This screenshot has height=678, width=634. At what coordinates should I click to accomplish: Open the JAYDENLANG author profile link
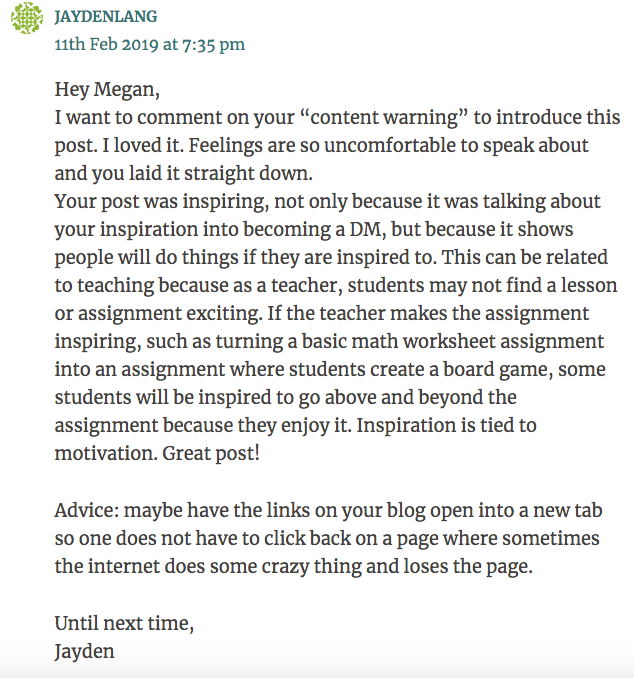[106, 17]
